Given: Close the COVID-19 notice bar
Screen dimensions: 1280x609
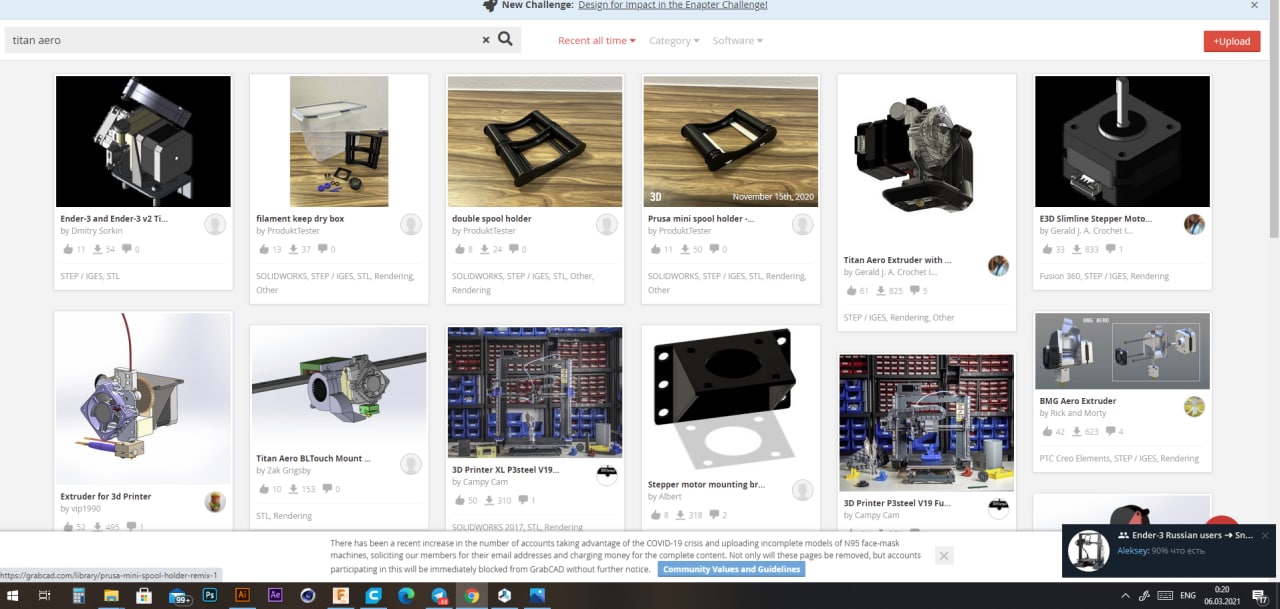Looking at the screenshot, I should coord(945,555).
